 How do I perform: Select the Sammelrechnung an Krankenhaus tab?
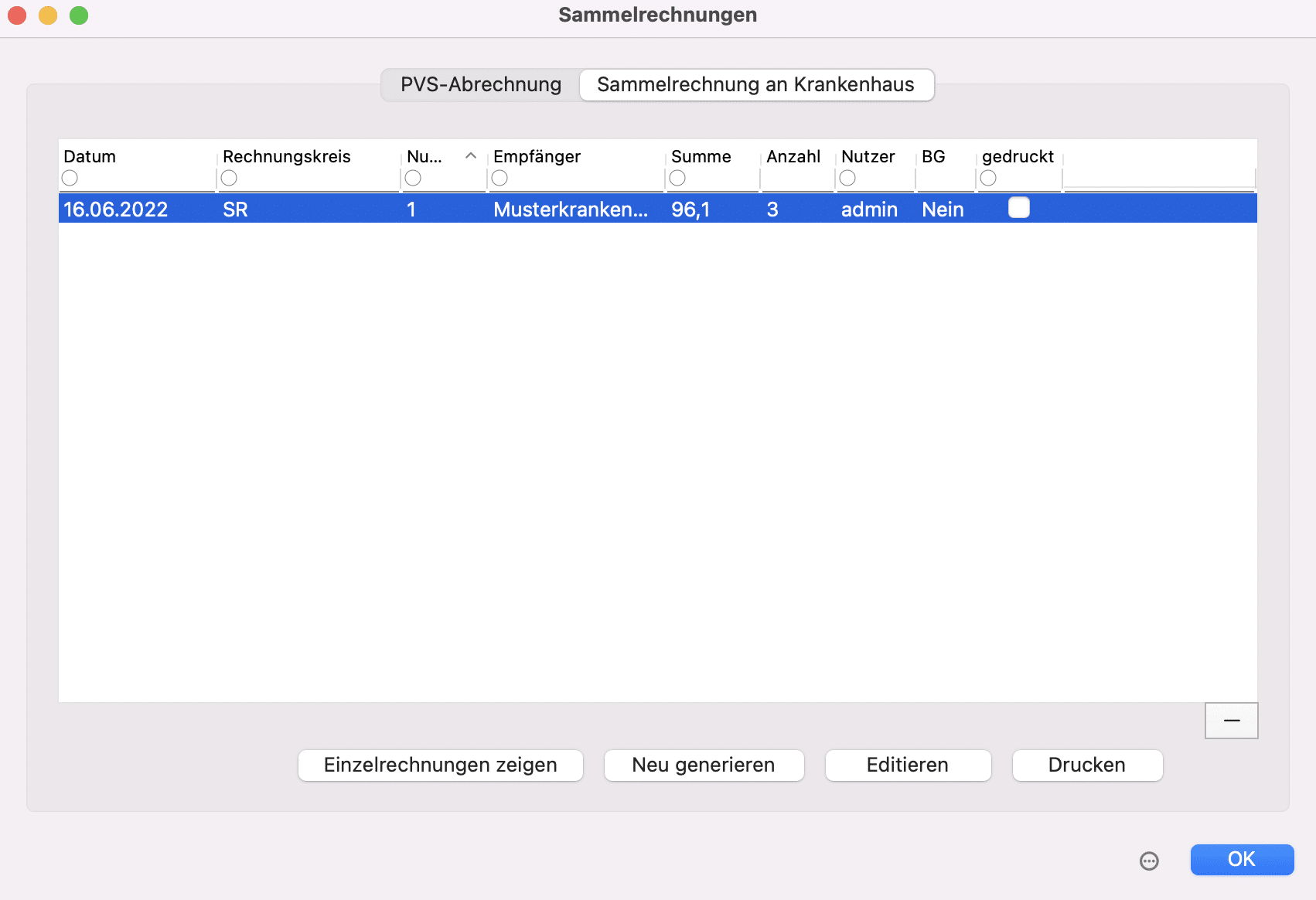pyautogui.click(x=756, y=84)
